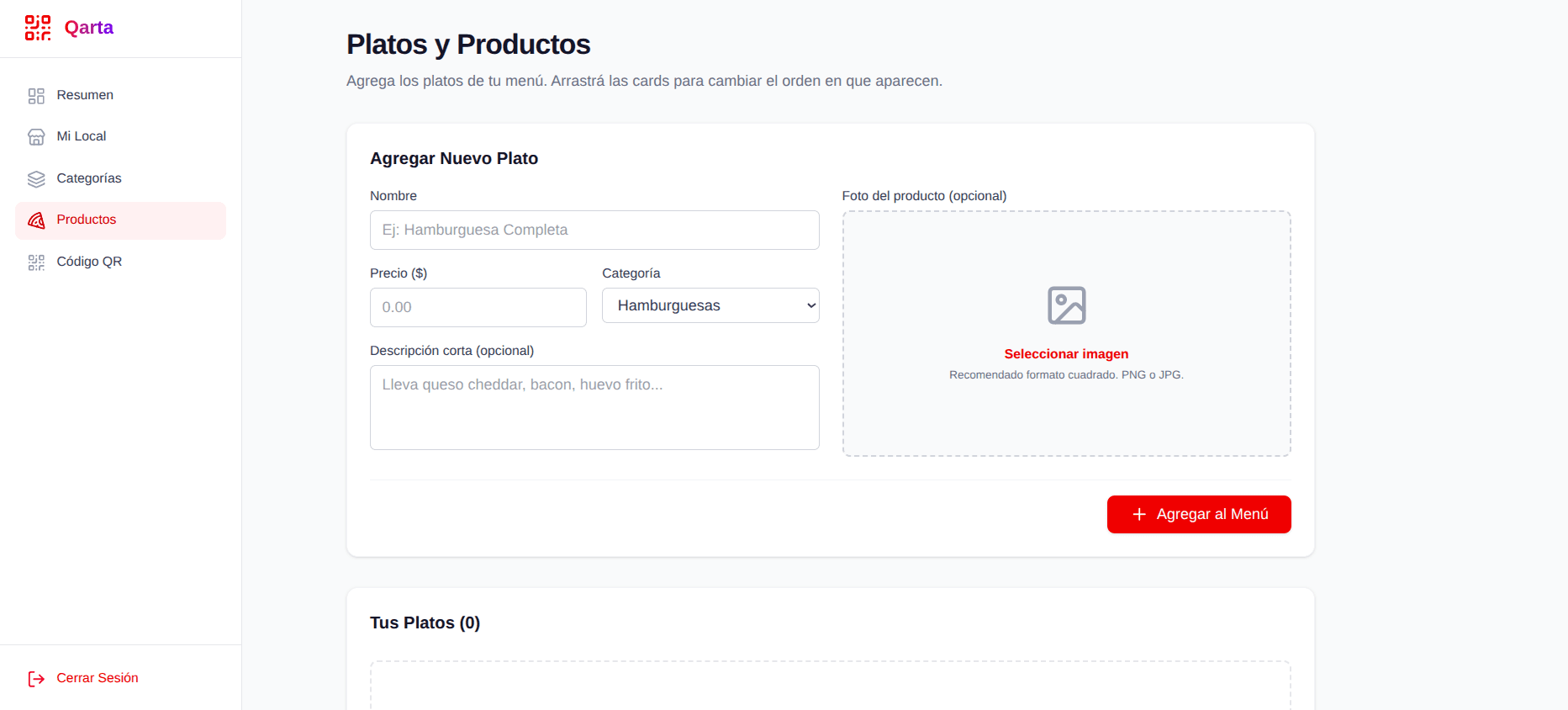Select the Productos menu item
This screenshot has height=710, width=1568.
(120, 220)
